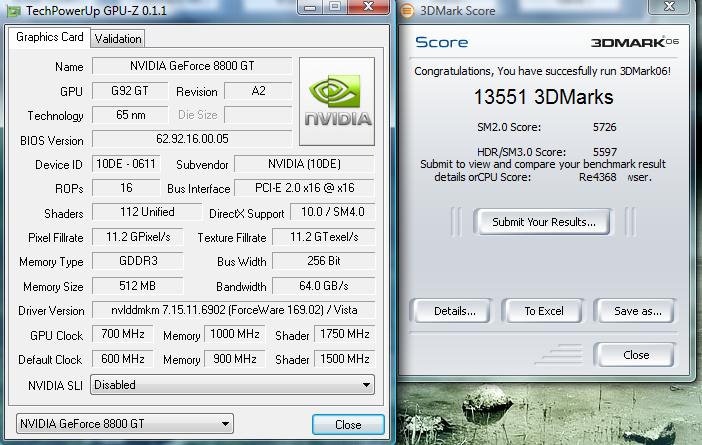Close the GPU-Z window via title bar X
This screenshot has width=702, height=445.
pyautogui.click(x=368, y=7)
